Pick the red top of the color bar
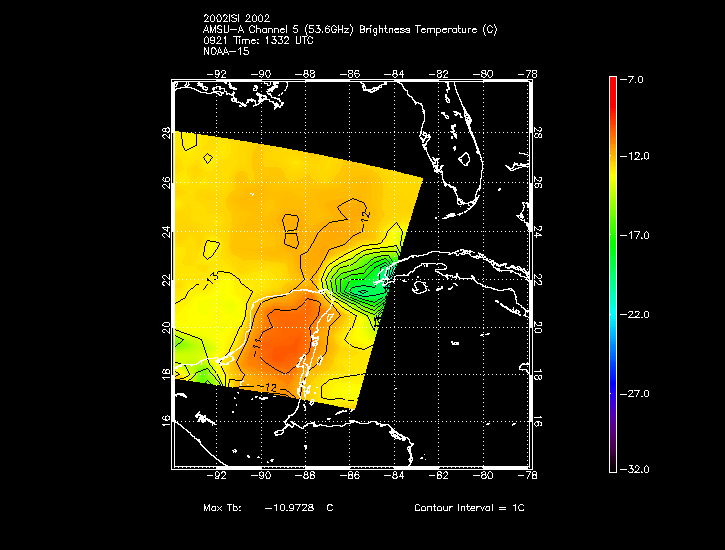Viewport: 725px width, 550px height. (x=613, y=86)
